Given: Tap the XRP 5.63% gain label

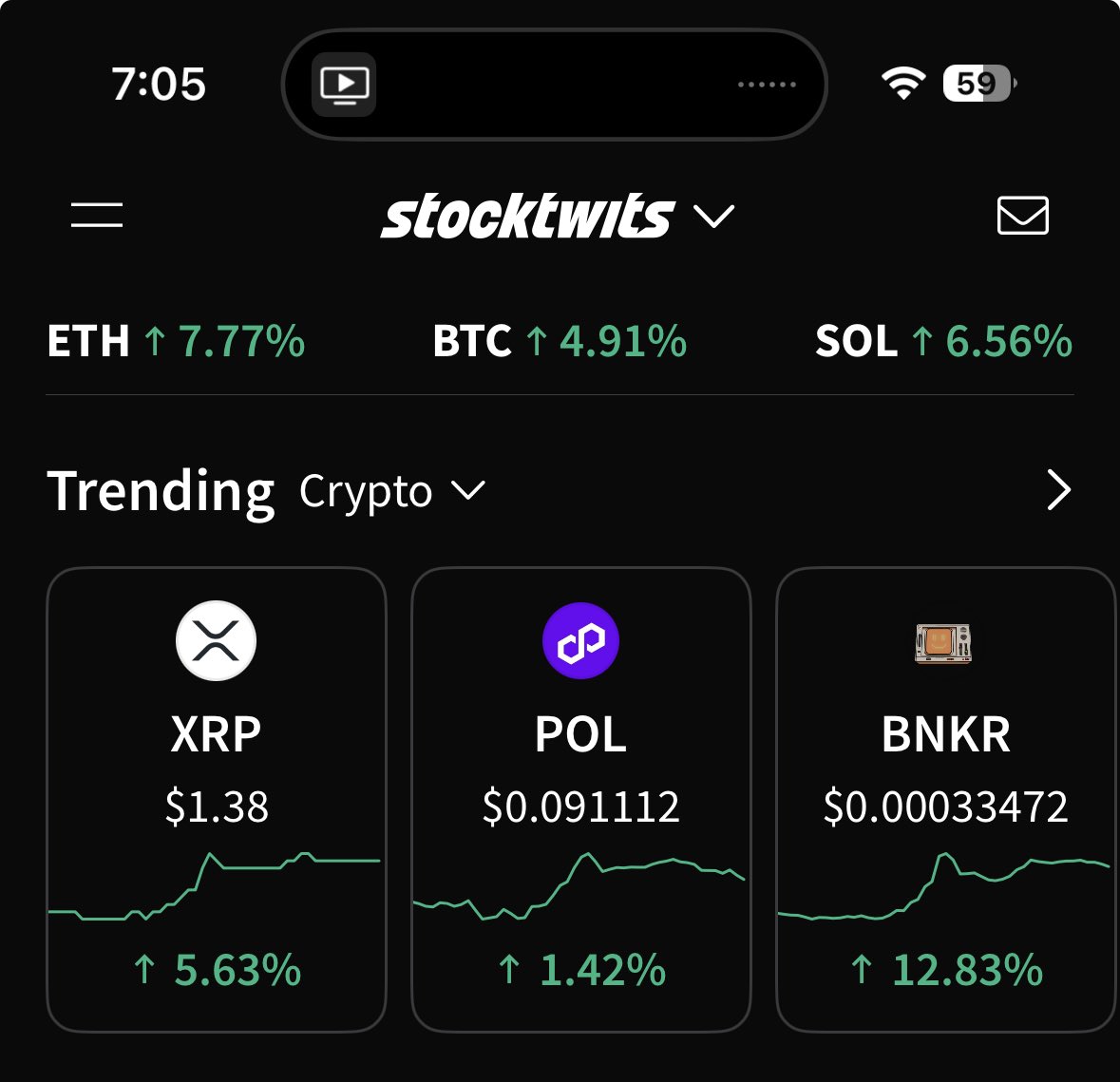Looking at the screenshot, I should [x=218, y=970].
